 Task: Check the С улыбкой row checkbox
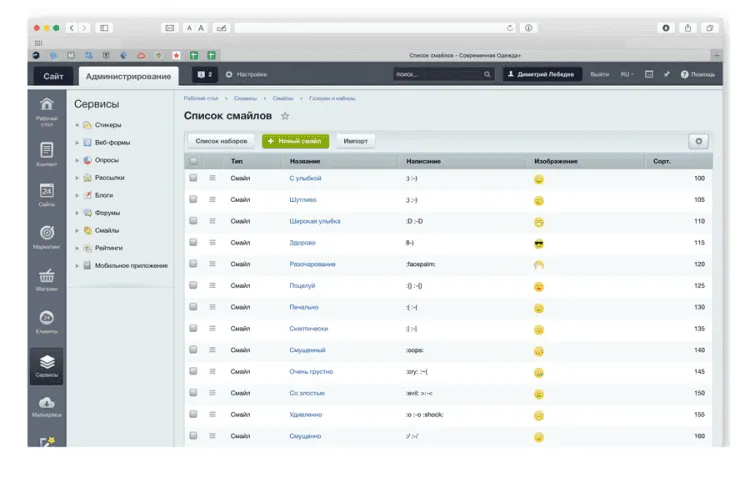(x=193, y=178)
